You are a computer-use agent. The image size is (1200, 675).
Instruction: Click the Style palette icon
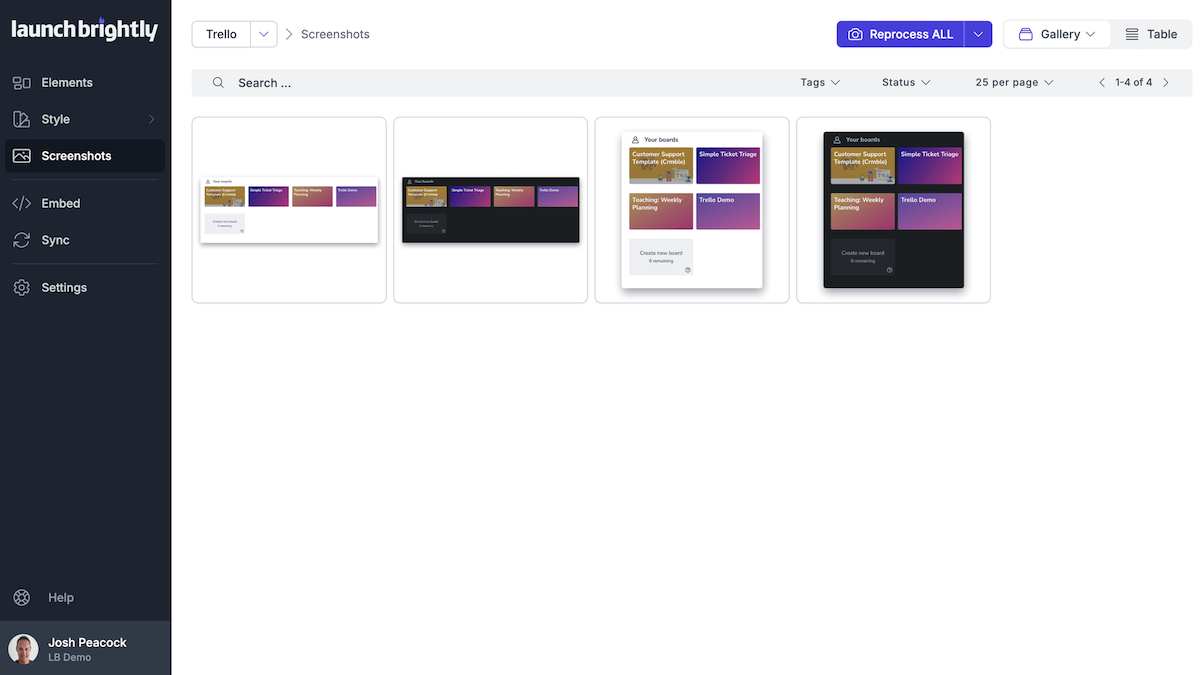[22, 119]
